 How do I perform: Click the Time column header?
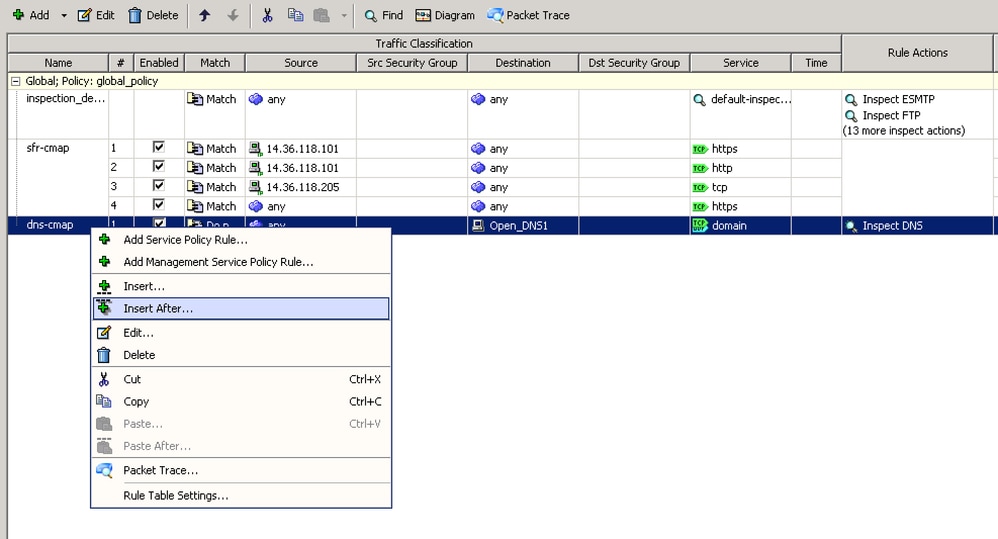coord(817,63)
